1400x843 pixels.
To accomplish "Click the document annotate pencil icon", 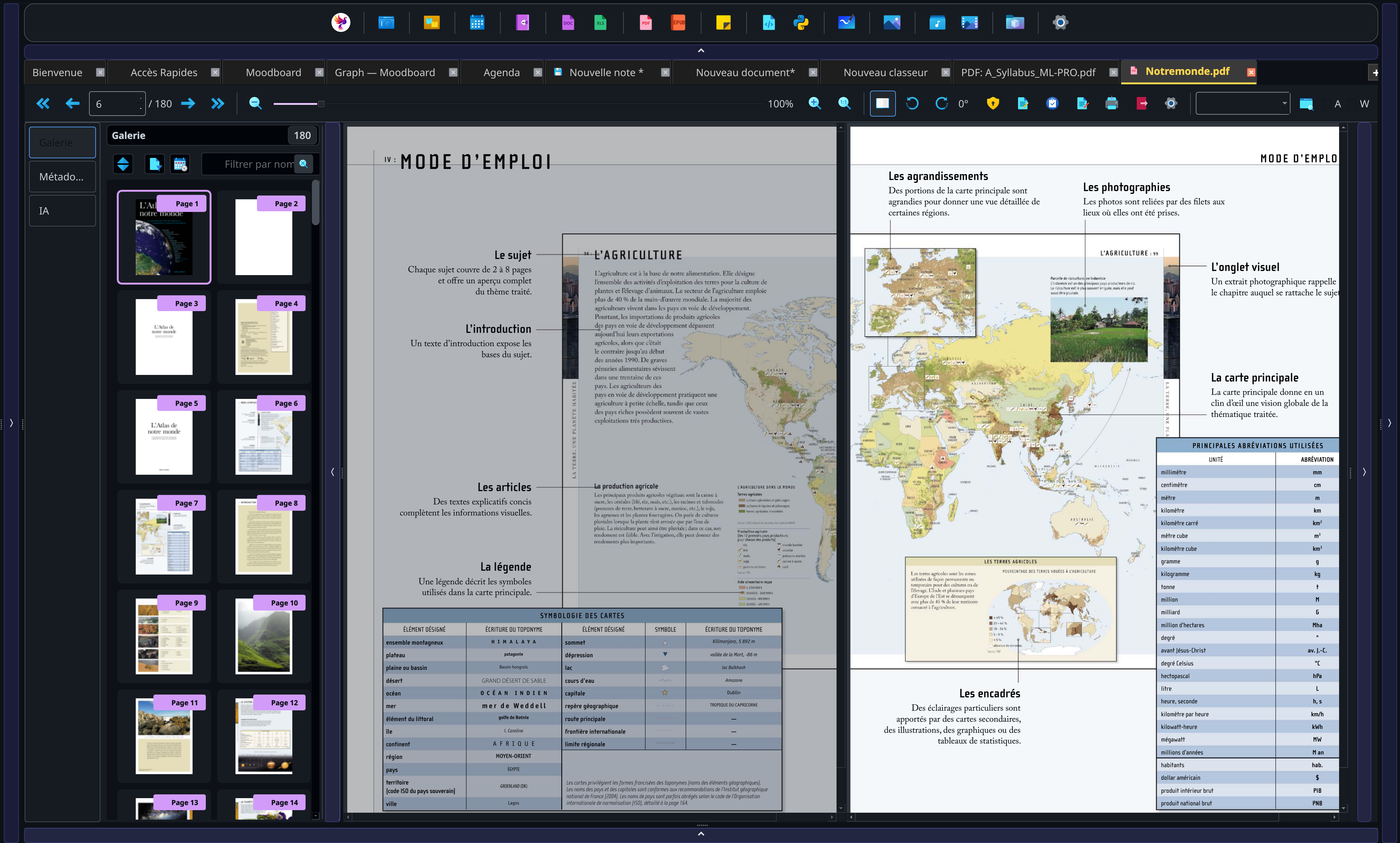I will pyautogui.click(x=1022, y=103).
